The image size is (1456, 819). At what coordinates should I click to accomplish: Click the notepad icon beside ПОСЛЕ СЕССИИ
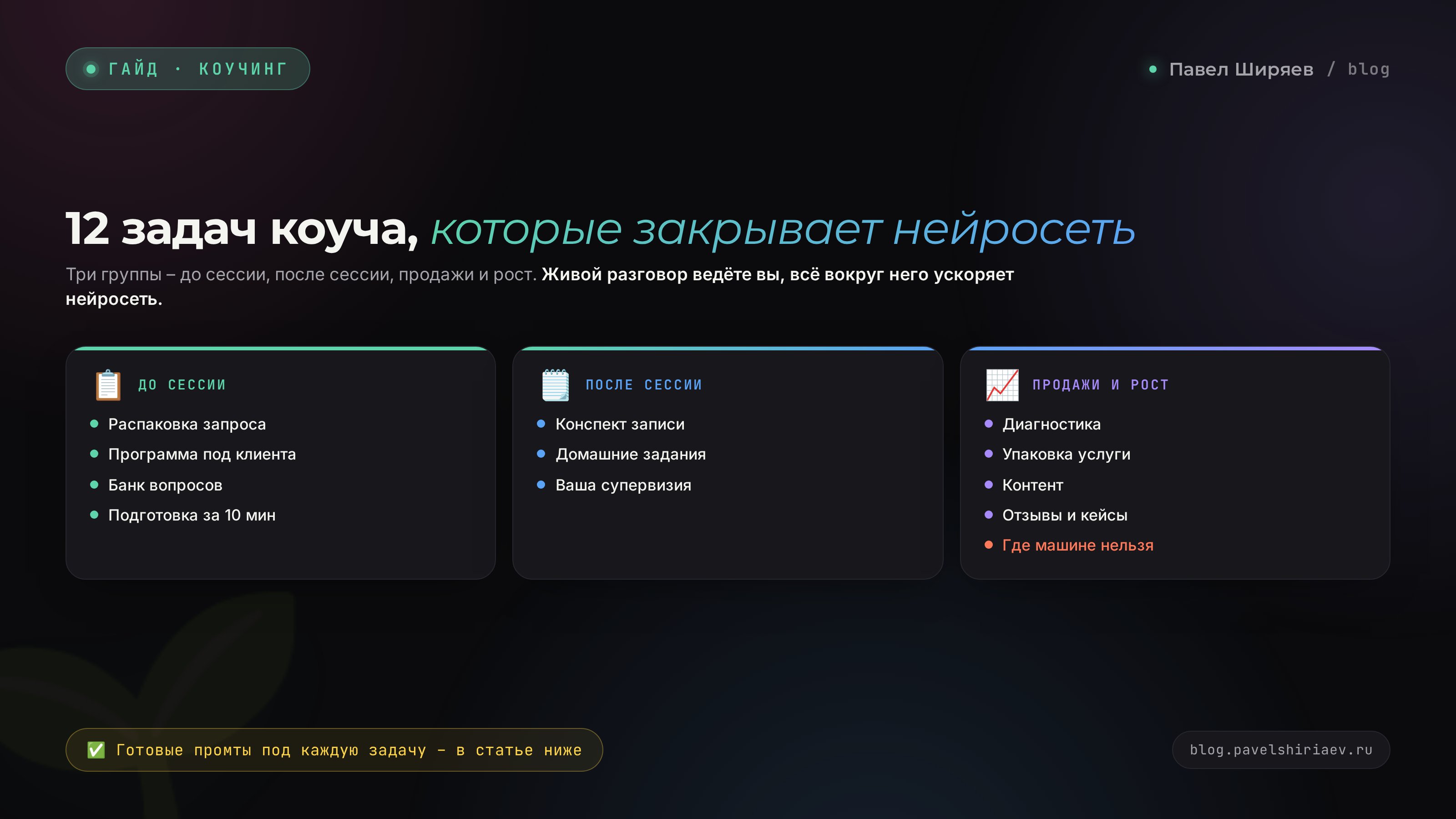(x=556, y=385)
